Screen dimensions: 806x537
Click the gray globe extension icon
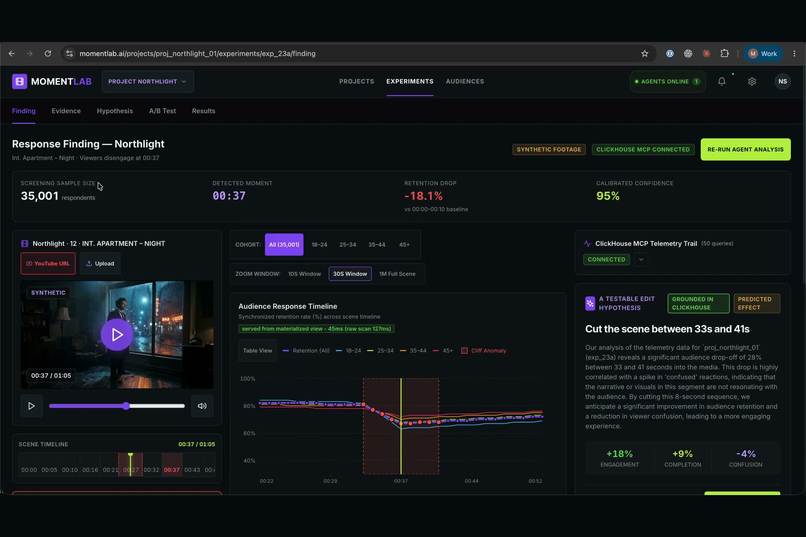pyautogui.click(x=688, y=53)
